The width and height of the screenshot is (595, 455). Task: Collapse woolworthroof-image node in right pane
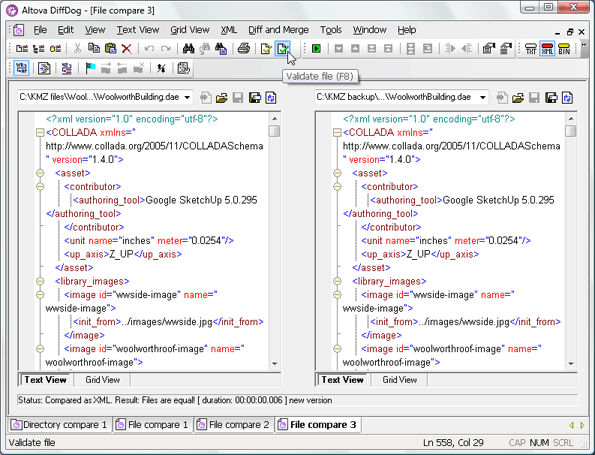click(337, 349)
